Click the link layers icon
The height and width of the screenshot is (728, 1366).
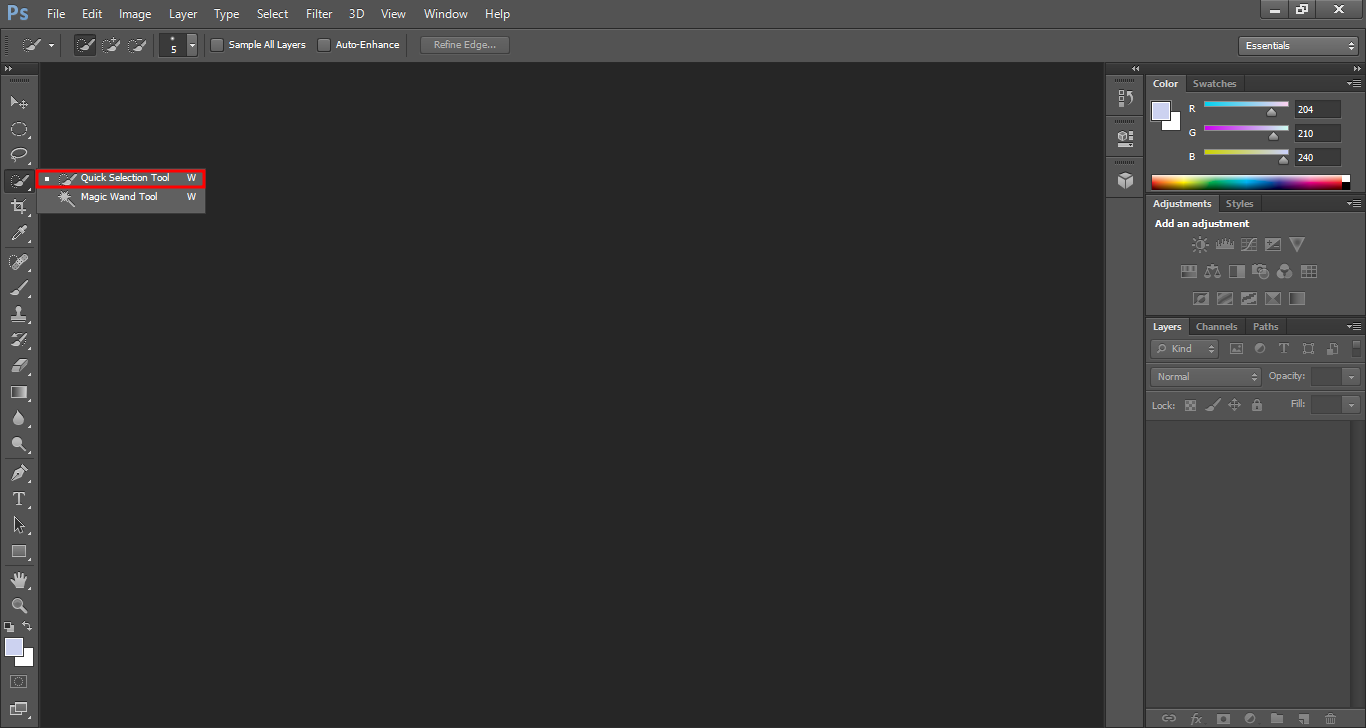coord(1168,718)
